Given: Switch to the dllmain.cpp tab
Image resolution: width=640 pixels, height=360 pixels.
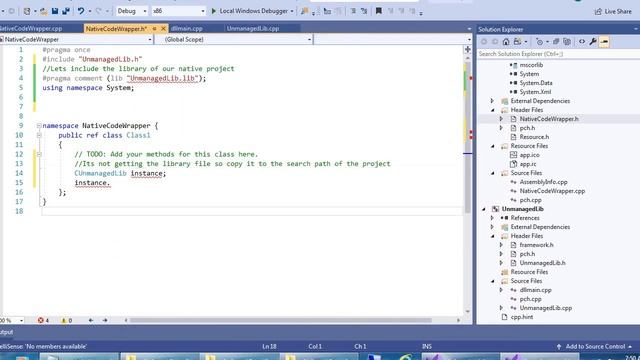Looking at the screenshot, I should [x=187, y=29].
